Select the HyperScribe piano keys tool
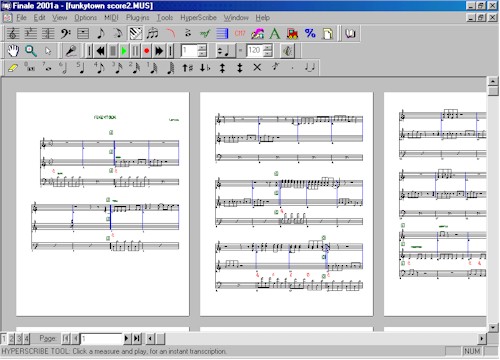 pyautogui.click(x=135, y=33)
